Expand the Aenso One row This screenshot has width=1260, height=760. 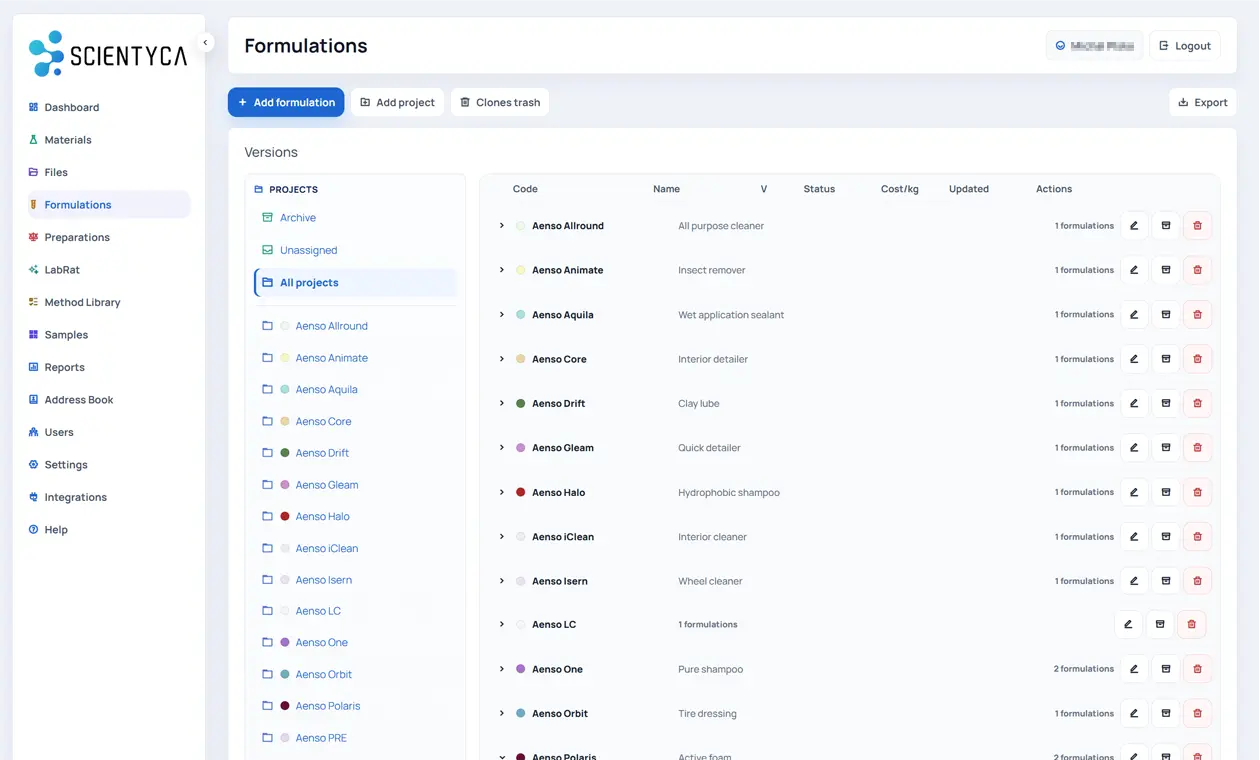coord(502,669)
